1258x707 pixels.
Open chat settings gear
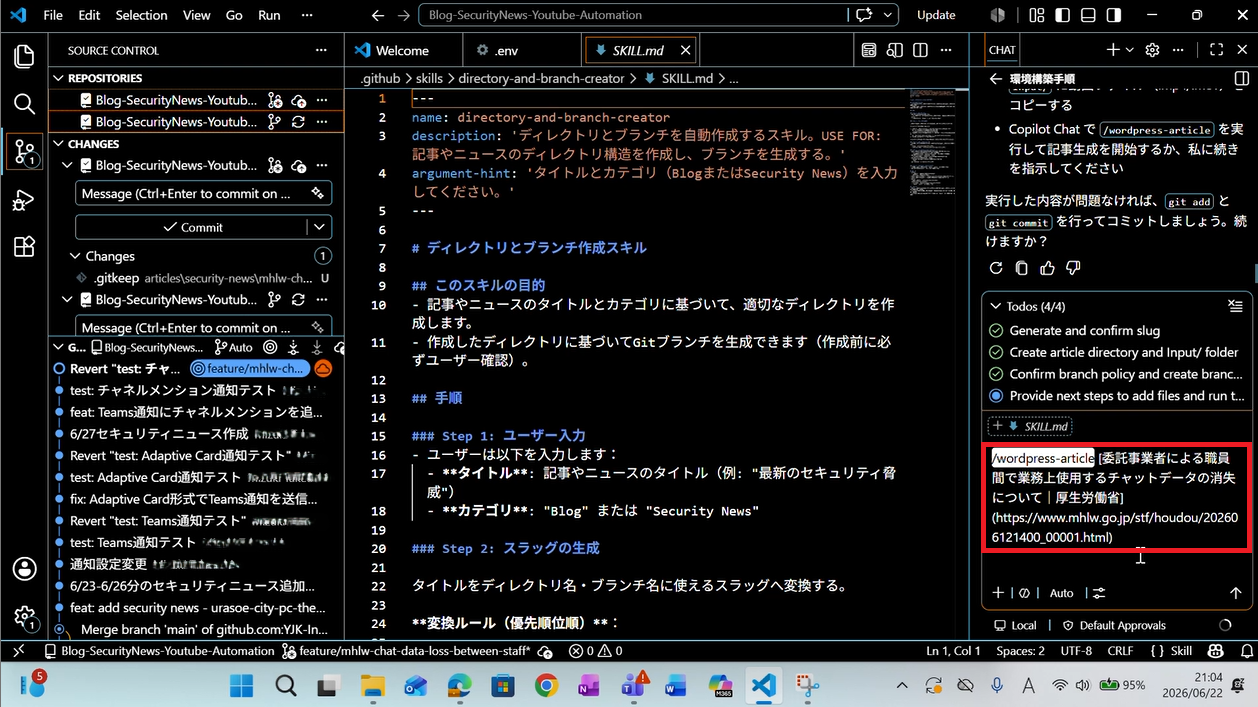[x=1152, y=50]
